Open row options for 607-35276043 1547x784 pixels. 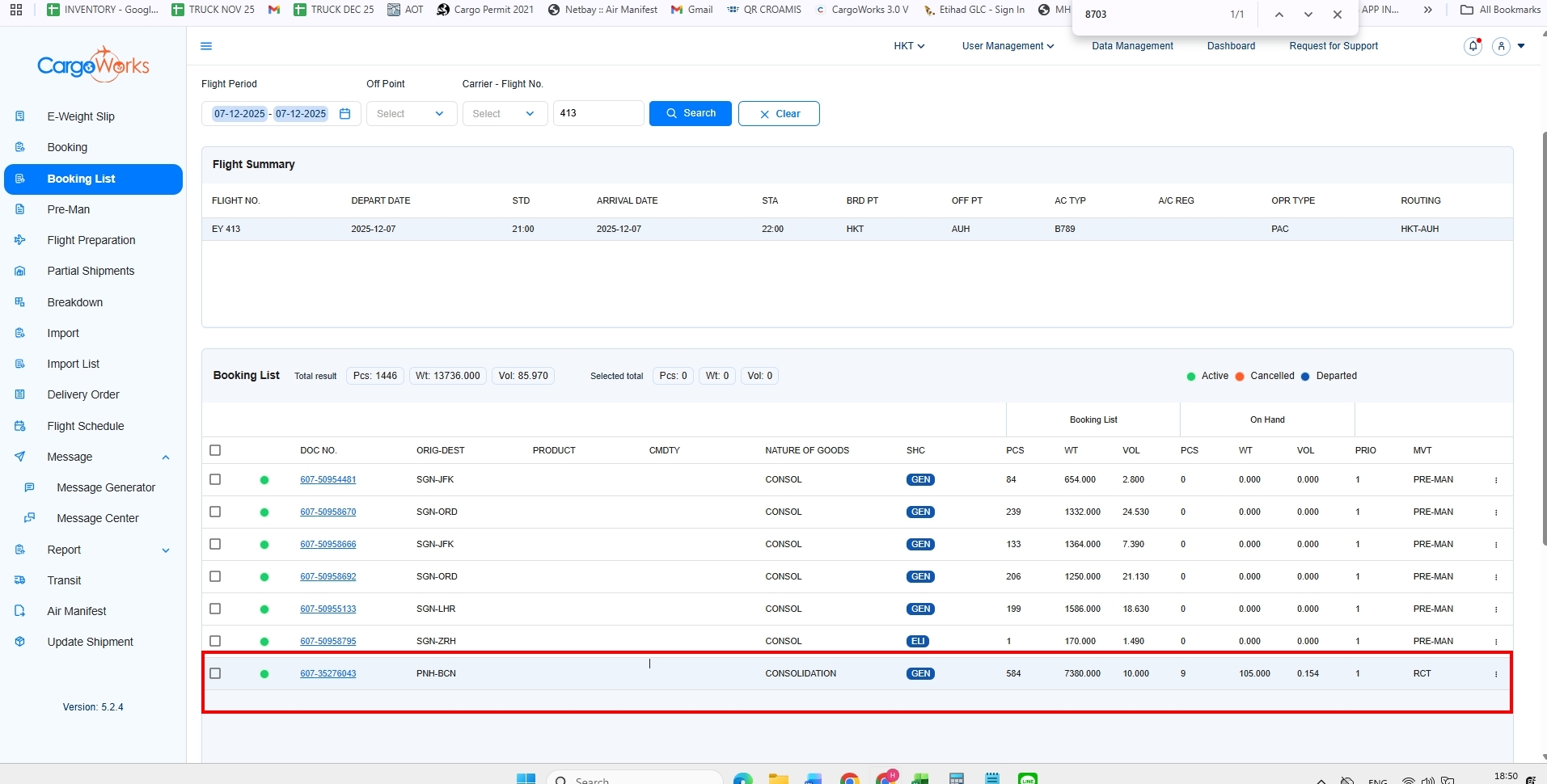point(1495,674)
